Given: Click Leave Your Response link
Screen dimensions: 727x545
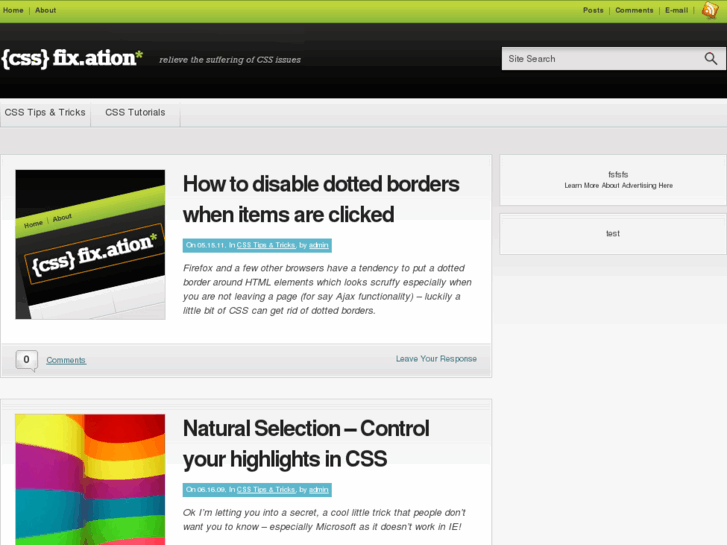Looking at the screenshot, I should tap(436, 359).
